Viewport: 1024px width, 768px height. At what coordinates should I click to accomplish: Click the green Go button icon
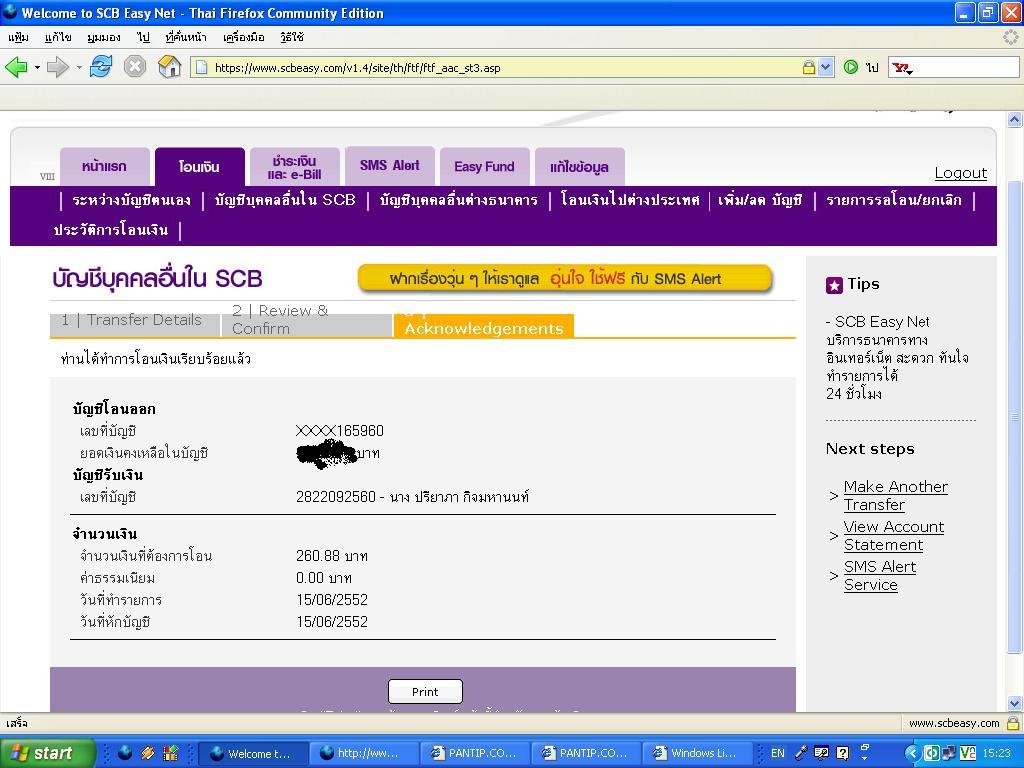pos(850,67)
